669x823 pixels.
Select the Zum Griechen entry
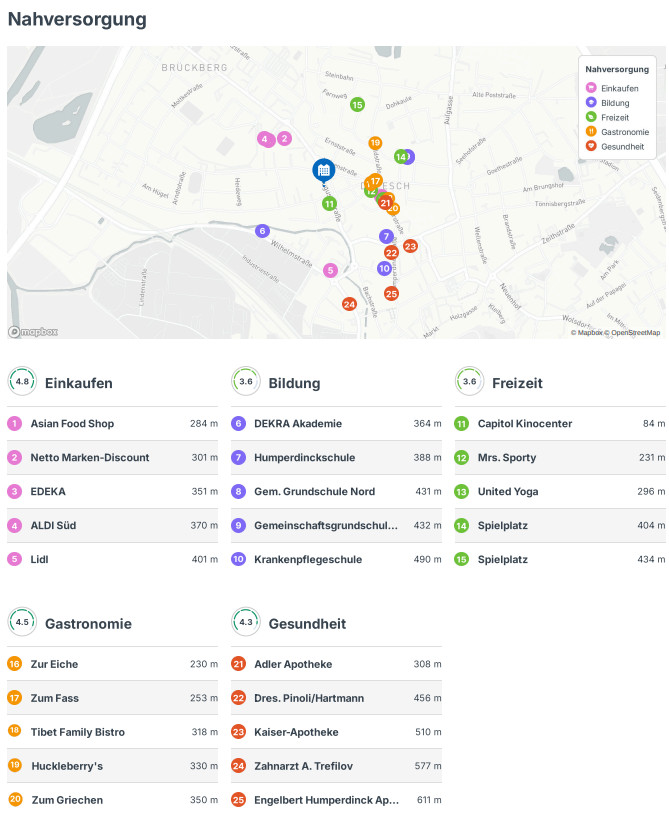[x=112, y=800]
